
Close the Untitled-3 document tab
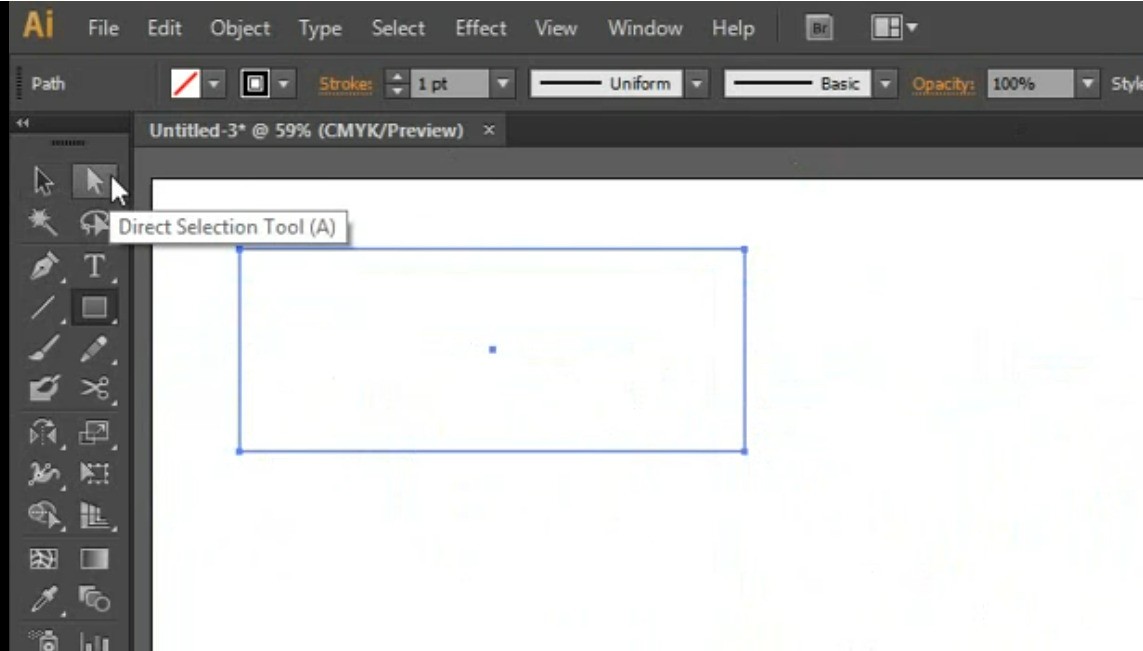[x=489, y=130]
